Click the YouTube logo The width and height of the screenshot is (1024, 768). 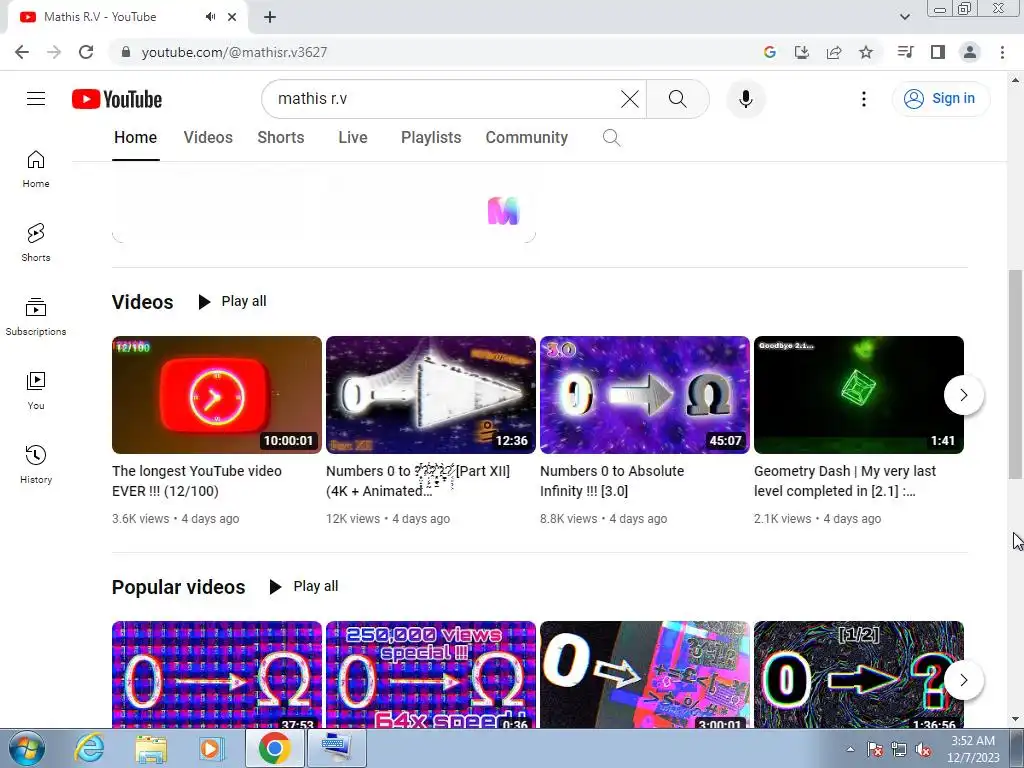point(117,99)
